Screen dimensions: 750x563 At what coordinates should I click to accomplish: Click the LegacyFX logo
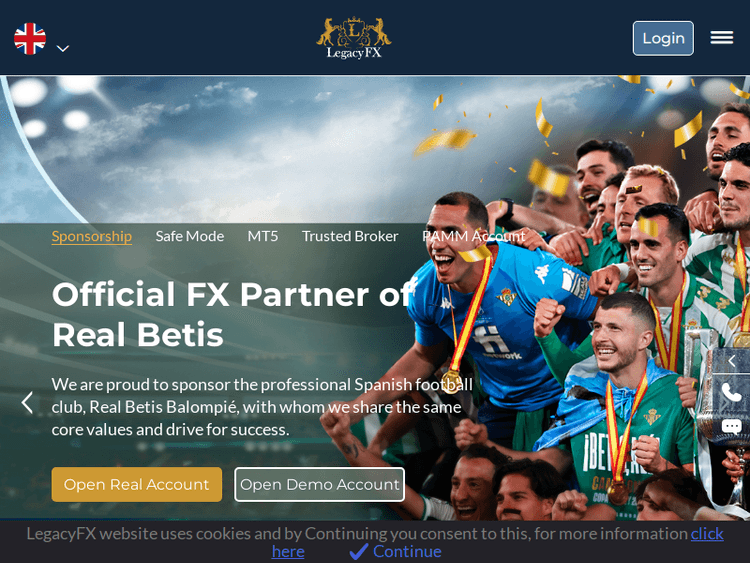click(x=353, y=38)
